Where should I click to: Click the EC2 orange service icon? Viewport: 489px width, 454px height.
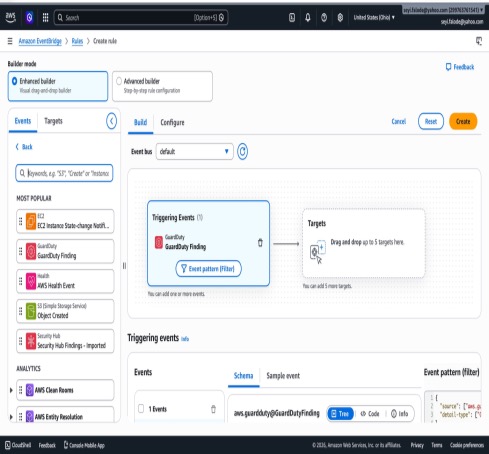click(x=31, y=221)
